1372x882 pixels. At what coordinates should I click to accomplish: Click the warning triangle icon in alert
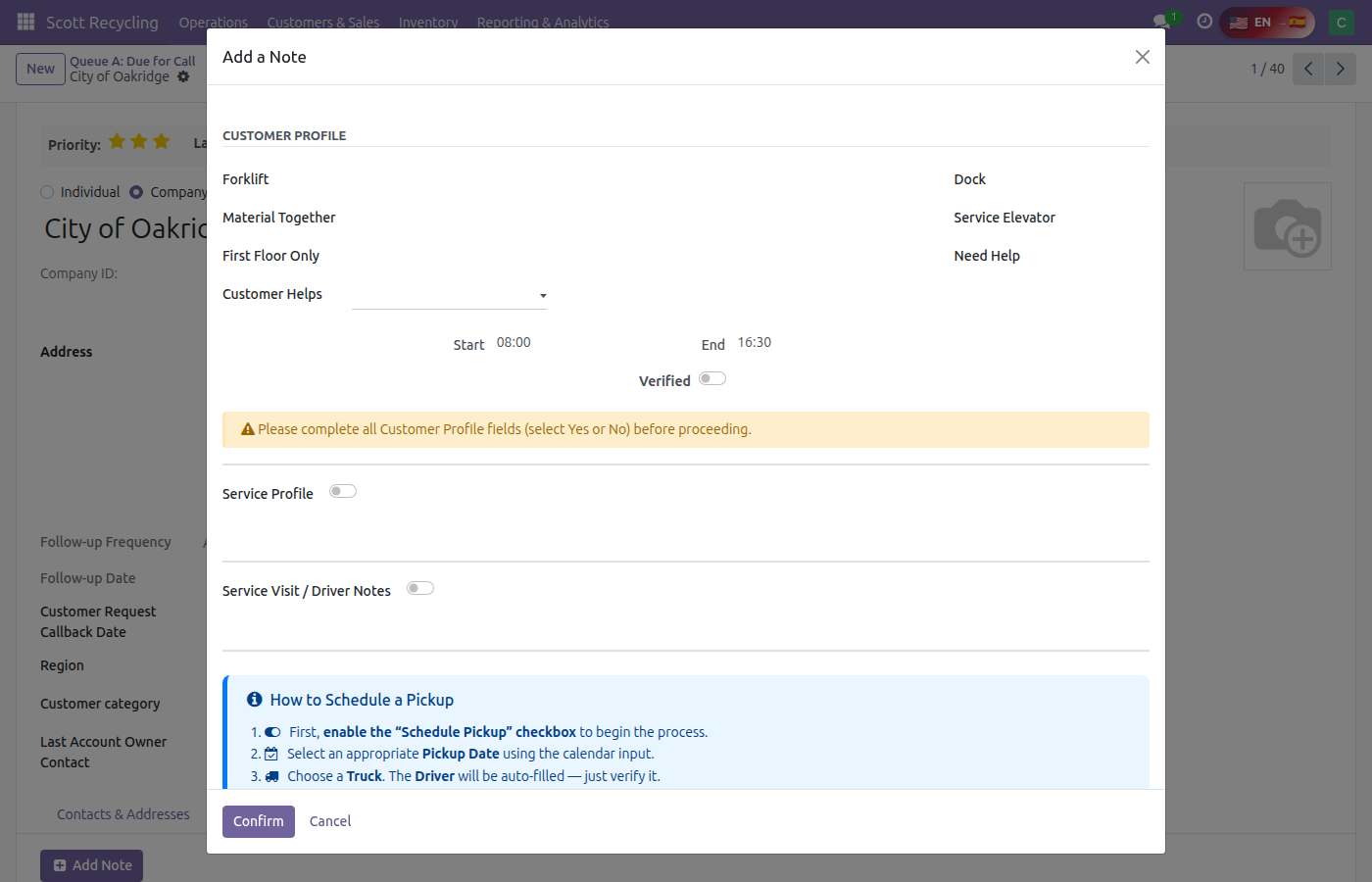pos(248,429)
